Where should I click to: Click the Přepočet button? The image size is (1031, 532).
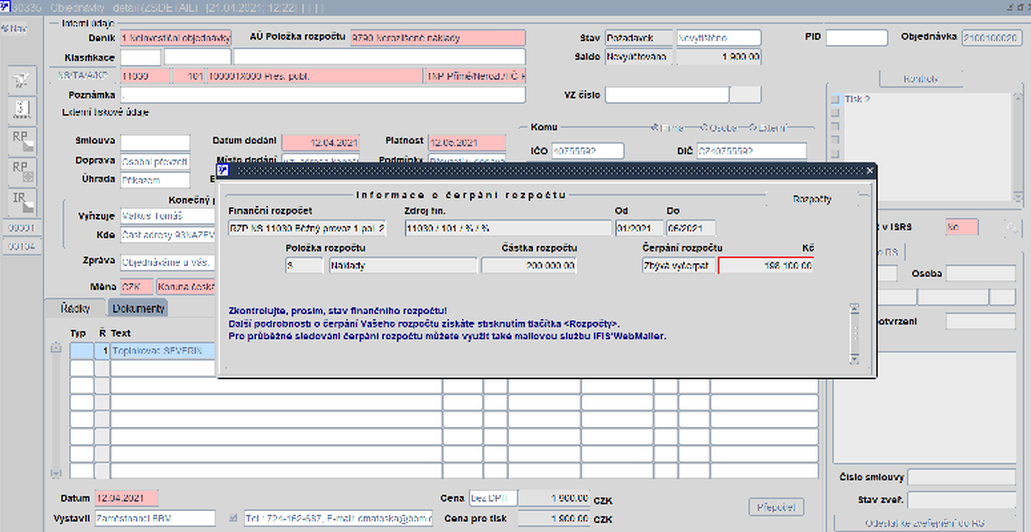776,507
